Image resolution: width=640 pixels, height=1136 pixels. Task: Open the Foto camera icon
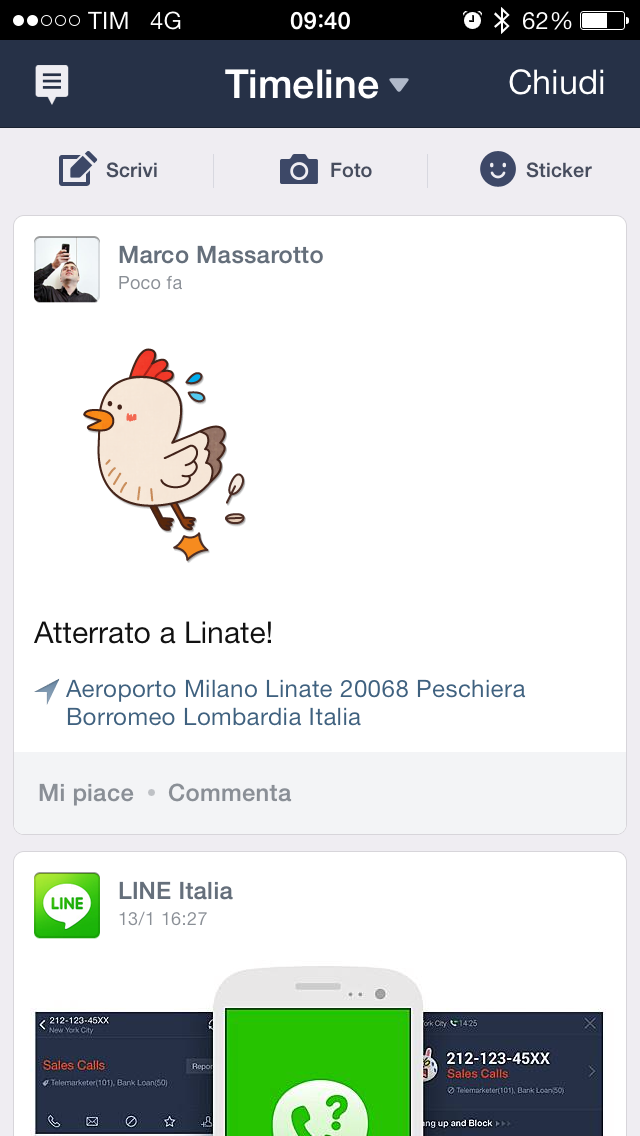(x=299, y=170)
